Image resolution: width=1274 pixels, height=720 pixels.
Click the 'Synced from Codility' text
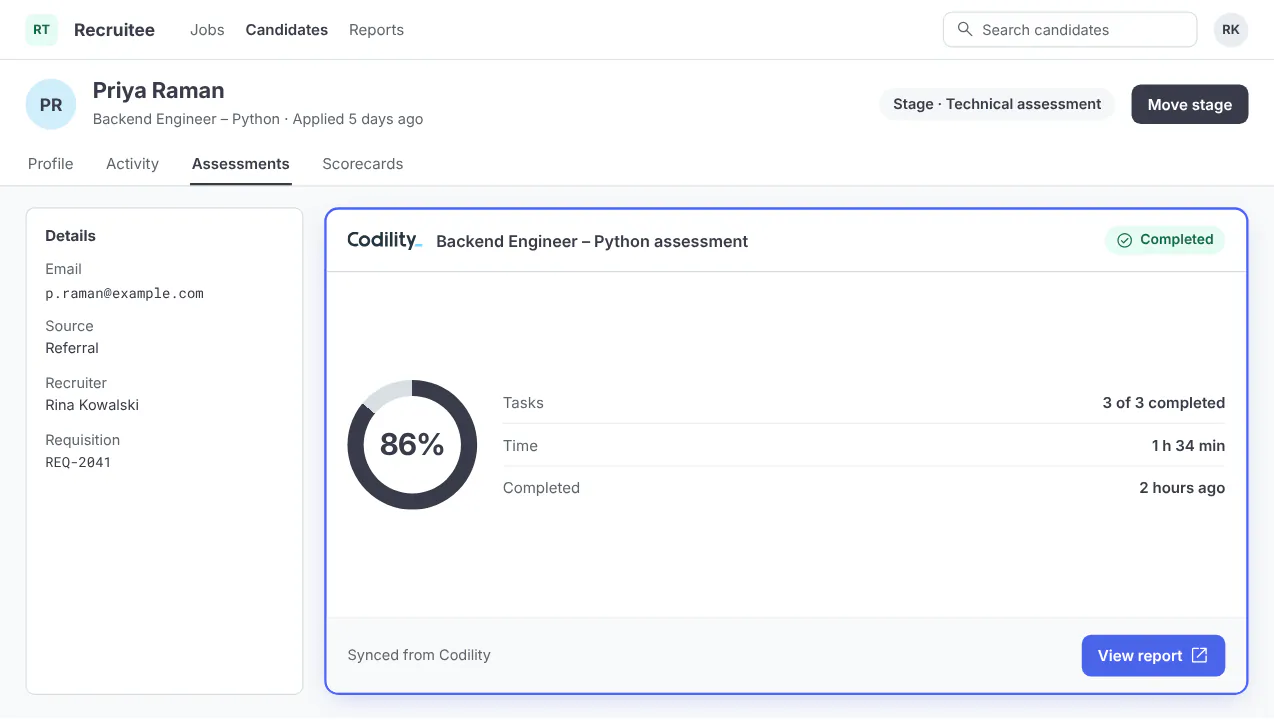point(419,655)
